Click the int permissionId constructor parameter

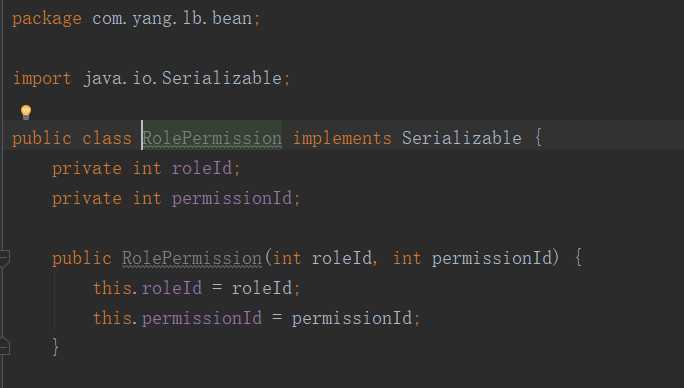point(473,258)
